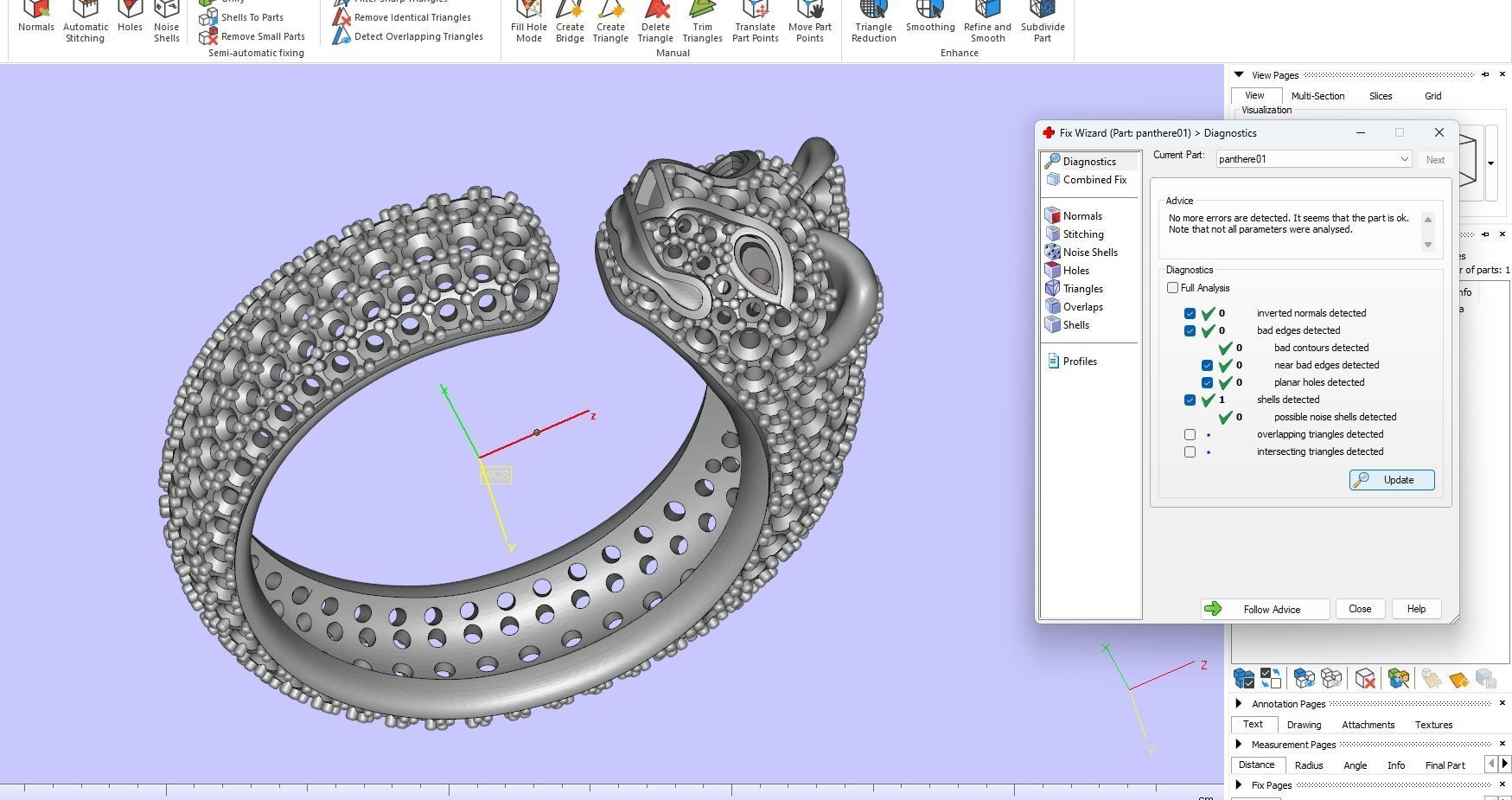Viewport: 1512px width, 800px height.
Task: Open the Slices tab
Action: pyautogui.click(x=1381, y=96)
